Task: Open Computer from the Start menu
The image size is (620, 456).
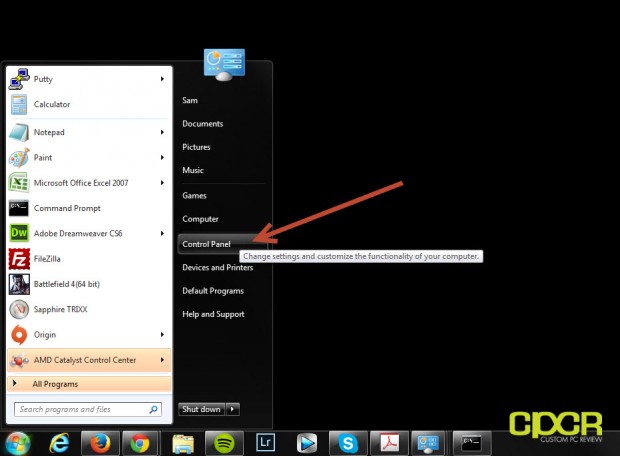Action: (200, 219)
